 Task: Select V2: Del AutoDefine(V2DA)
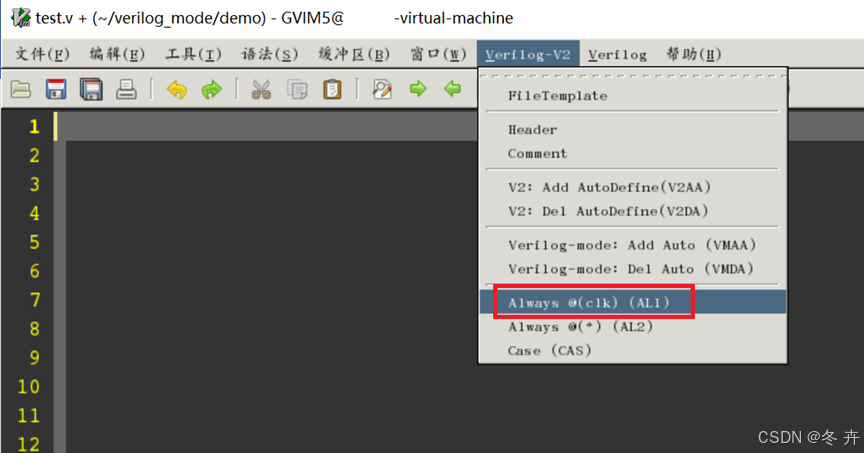click(x=633, y=211)
